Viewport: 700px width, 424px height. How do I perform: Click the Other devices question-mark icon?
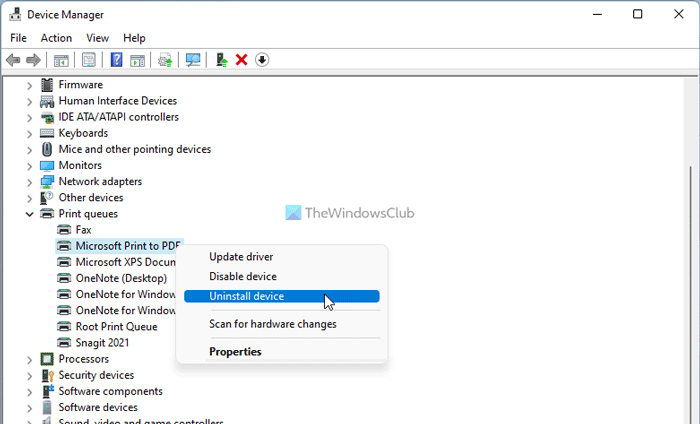click(47, 198)
